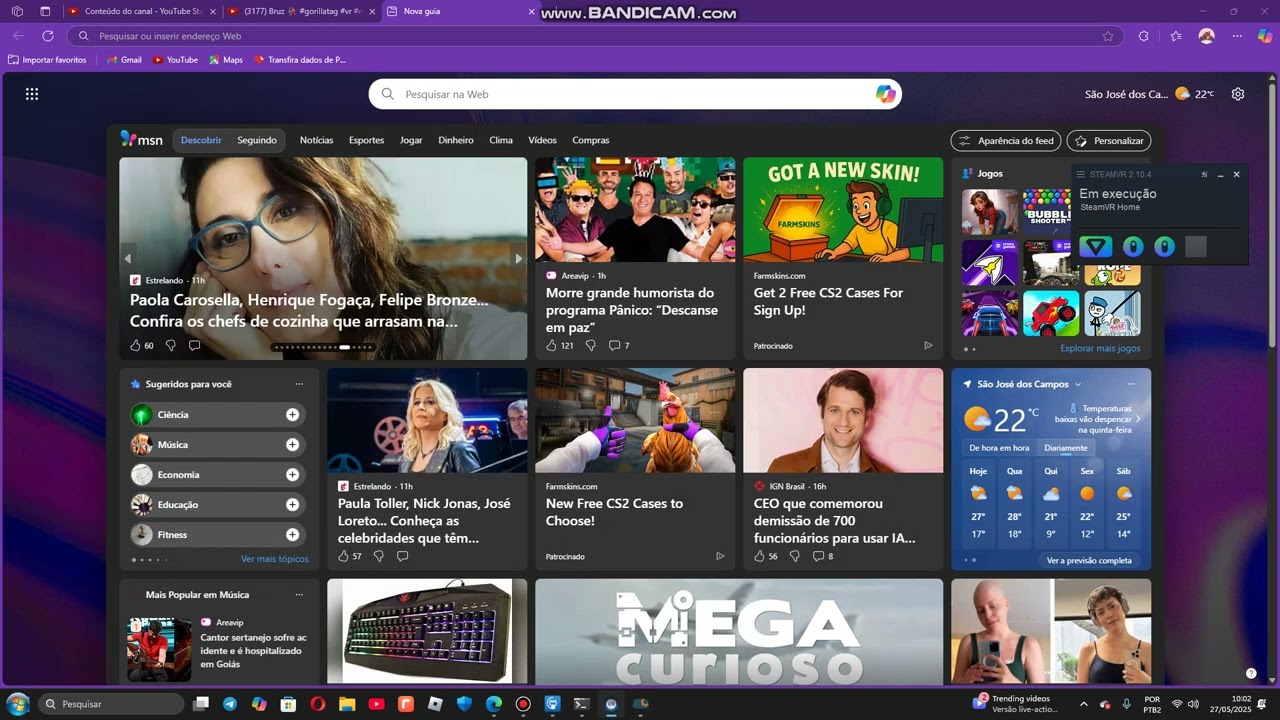The image size is (1280, 720).
Task: Click the first SteamVR controller status icon
Action: 1133,247
